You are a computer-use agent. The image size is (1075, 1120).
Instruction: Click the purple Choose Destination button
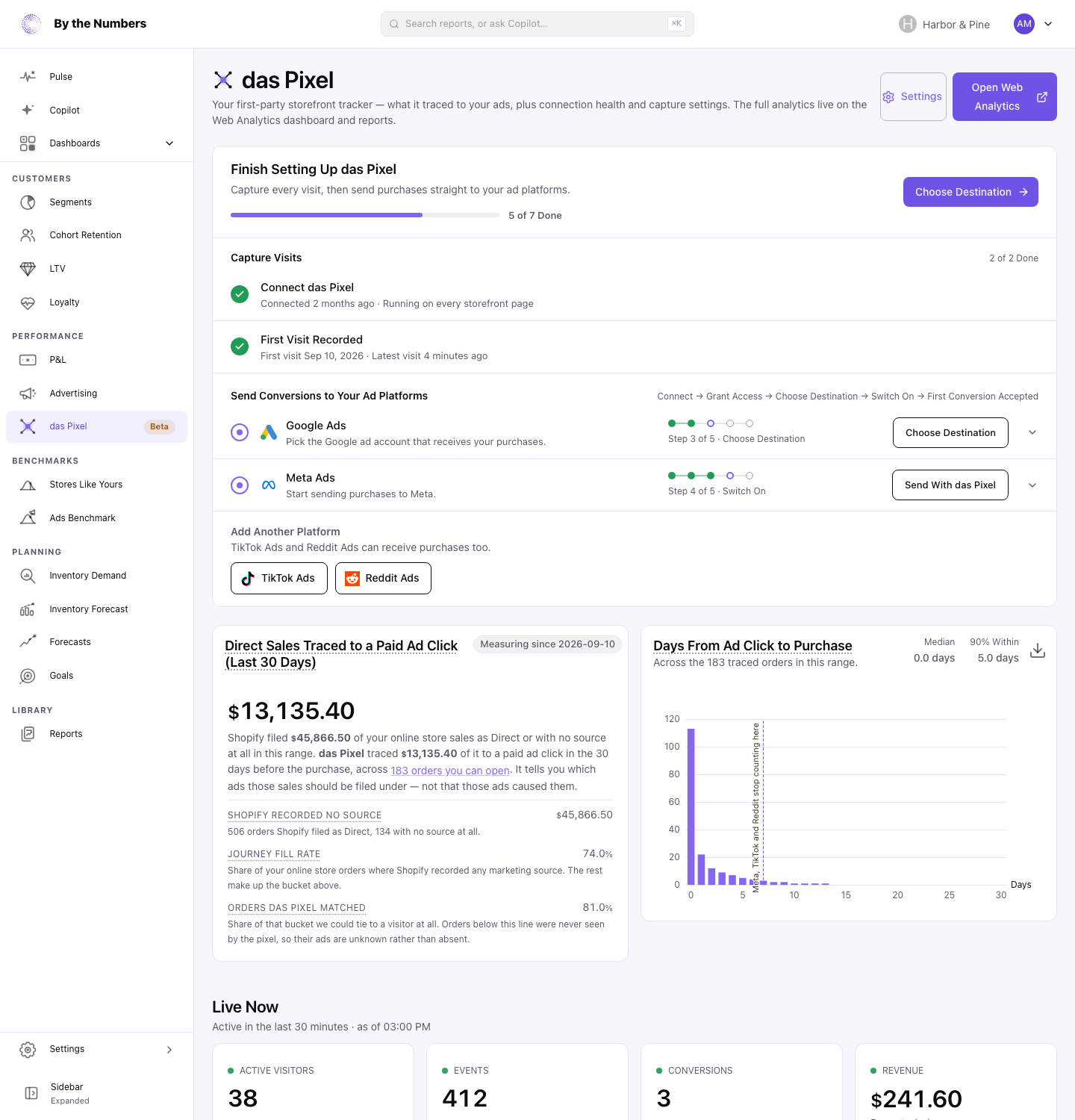click(x=970, y=192)
